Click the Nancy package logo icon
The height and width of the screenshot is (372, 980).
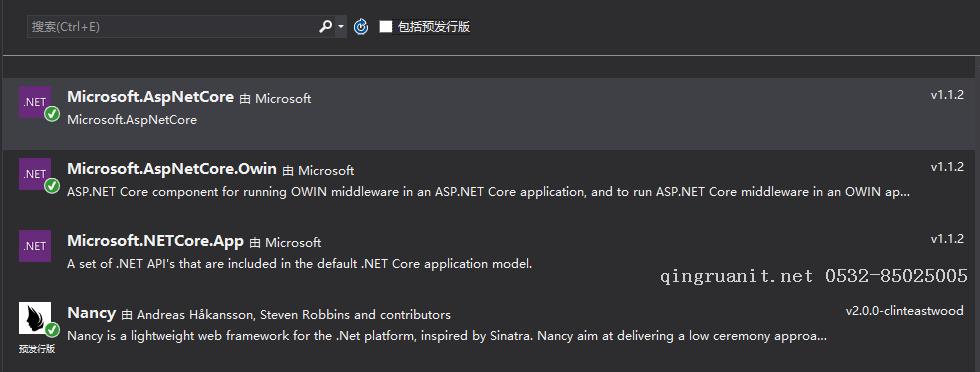click(x=35, y=318)
